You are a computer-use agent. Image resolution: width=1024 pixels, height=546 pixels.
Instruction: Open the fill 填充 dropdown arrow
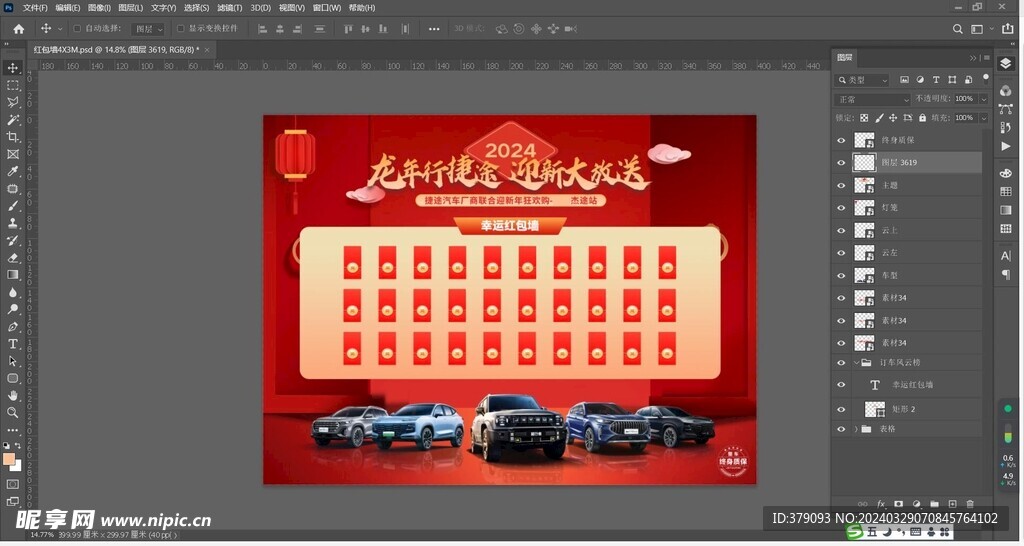[984, 118]
